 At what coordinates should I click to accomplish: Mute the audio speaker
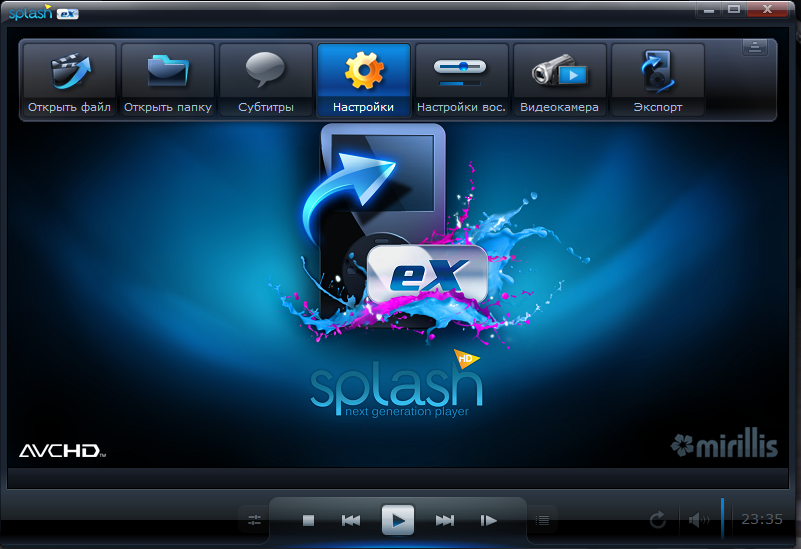click(x=699, y=520)
